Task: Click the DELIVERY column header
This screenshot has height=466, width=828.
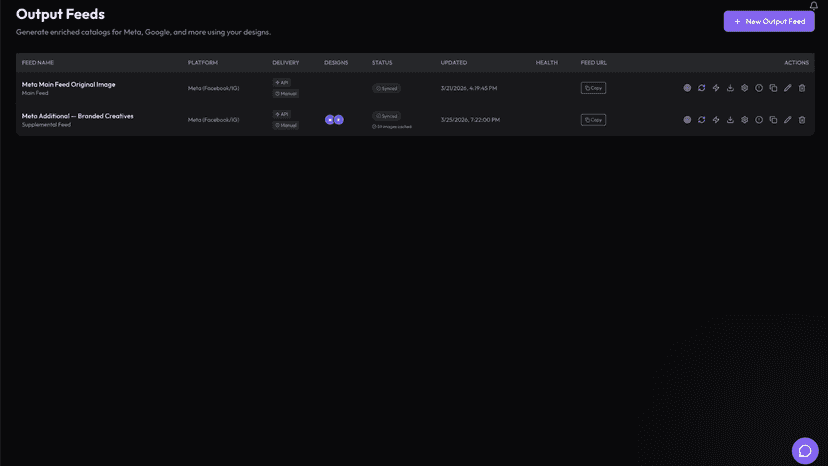Action: (286, 62)
